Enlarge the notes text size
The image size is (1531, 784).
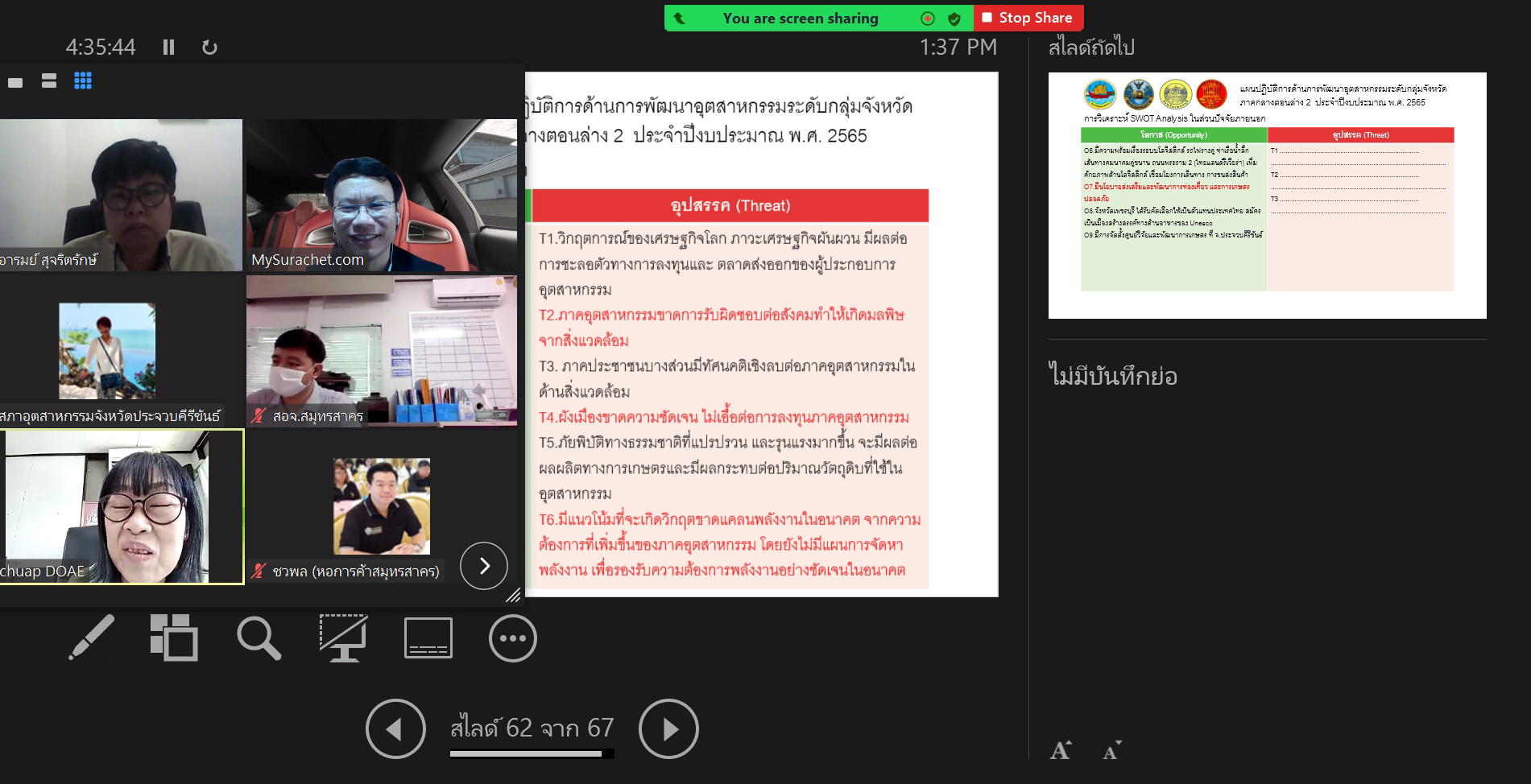click(x=1061, y=750)
